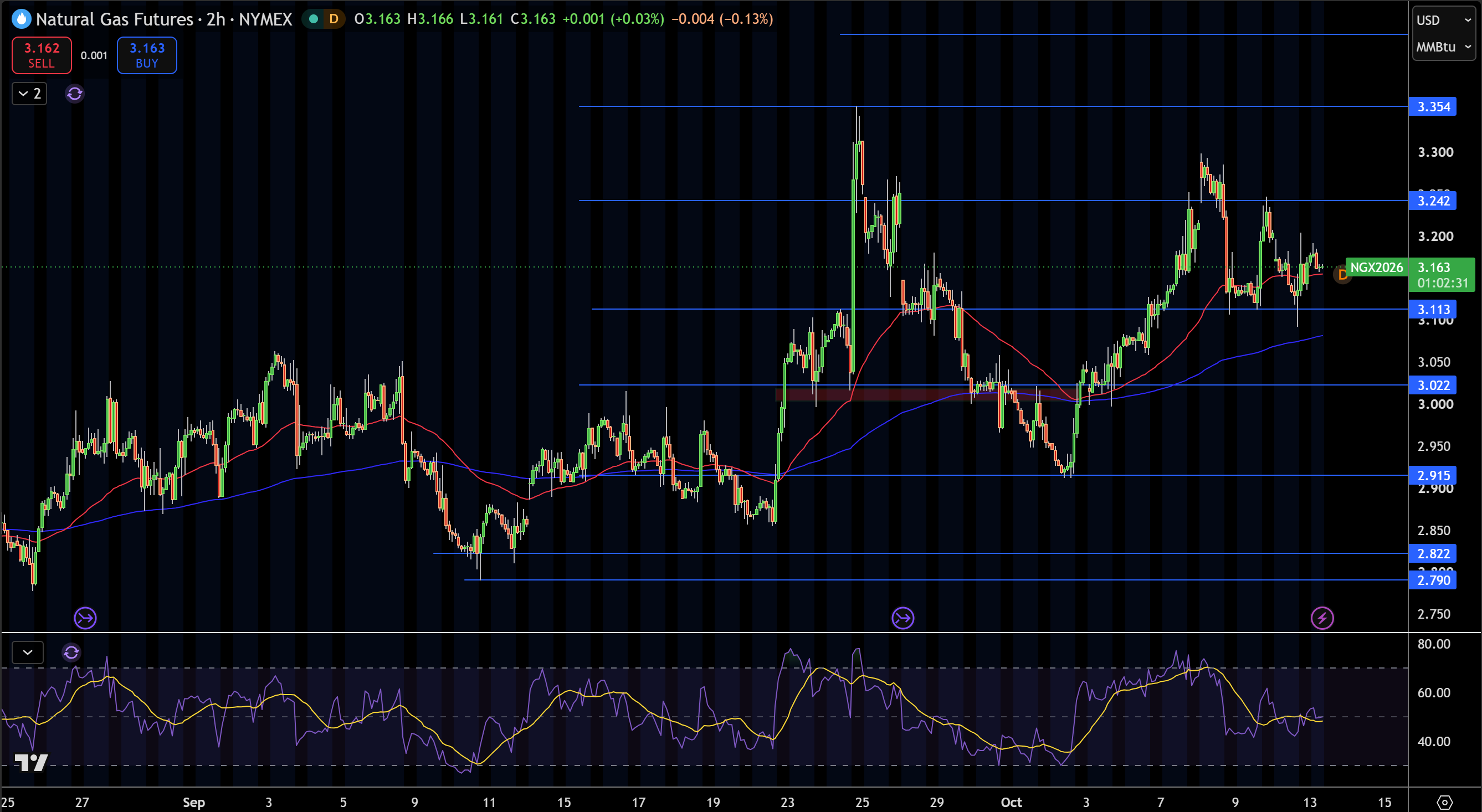Click the NYMEX exchange label in title
The image size is (1482, 812).
(265, 19)
